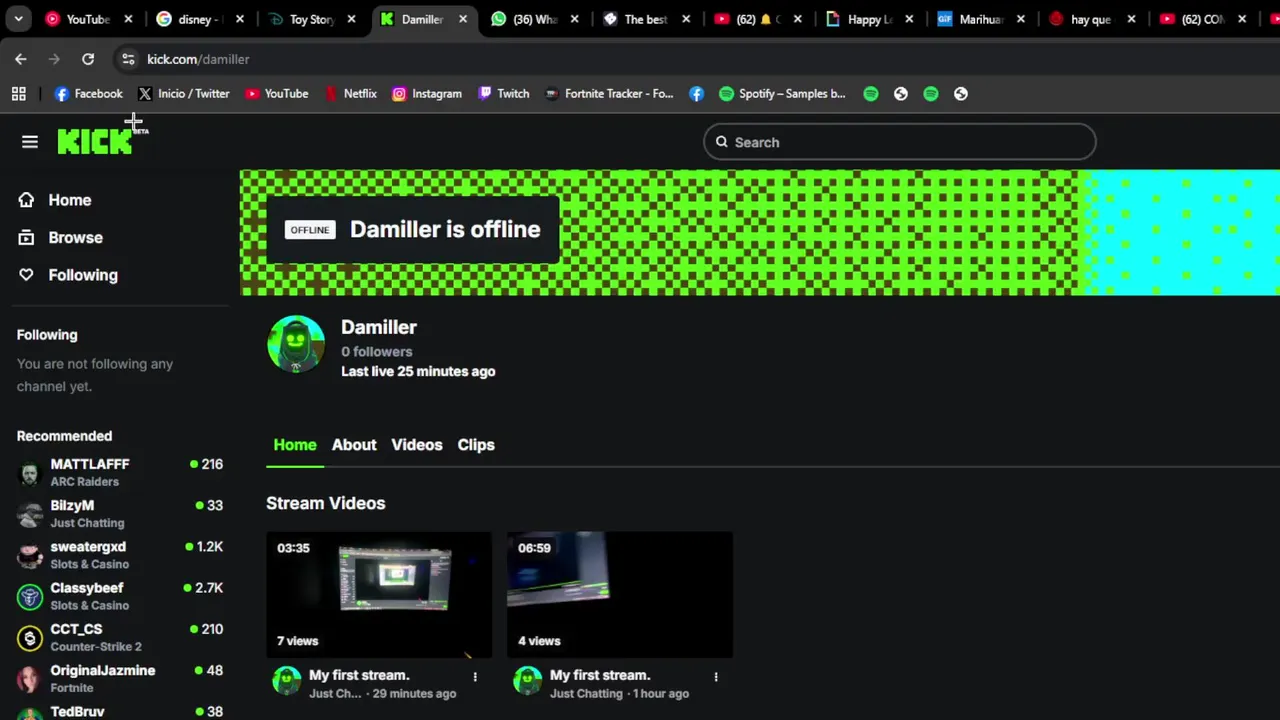Open the Netflix bookmark

pos(350,94)
